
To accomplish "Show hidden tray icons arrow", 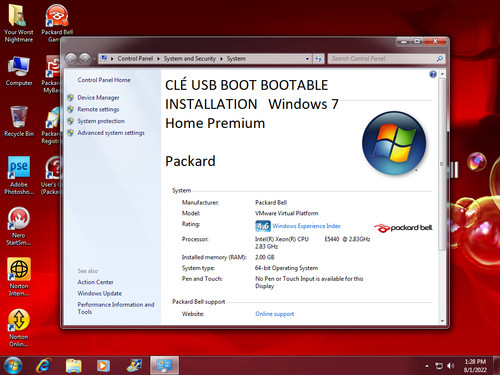I will [427, 366].
